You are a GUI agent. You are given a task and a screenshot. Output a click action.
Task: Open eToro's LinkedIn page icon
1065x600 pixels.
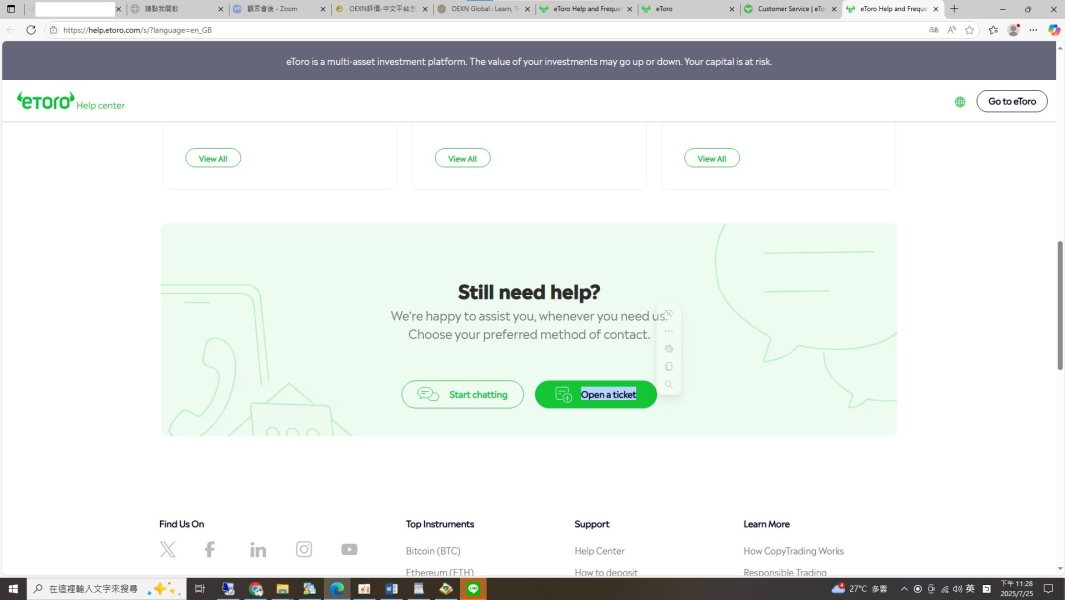[258, 550]
